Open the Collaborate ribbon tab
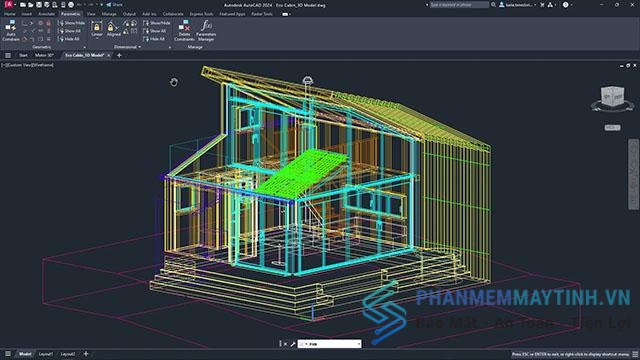This screenshot has height=360, width=640. pyautogui.click(x=173, y=14)
